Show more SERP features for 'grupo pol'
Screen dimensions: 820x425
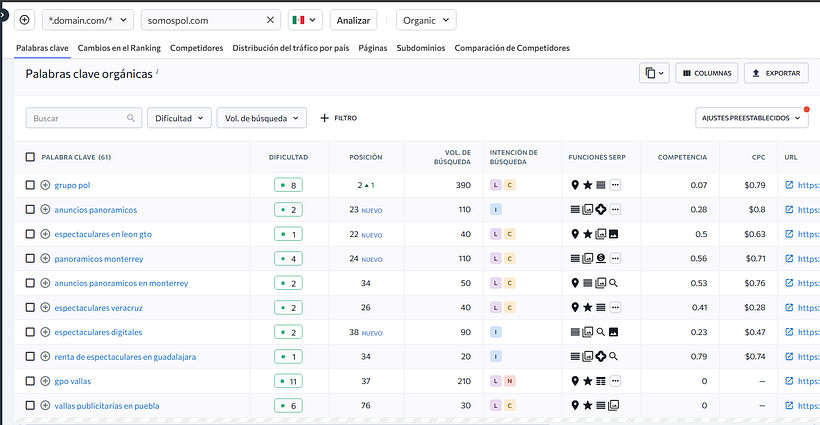point(615,185)
